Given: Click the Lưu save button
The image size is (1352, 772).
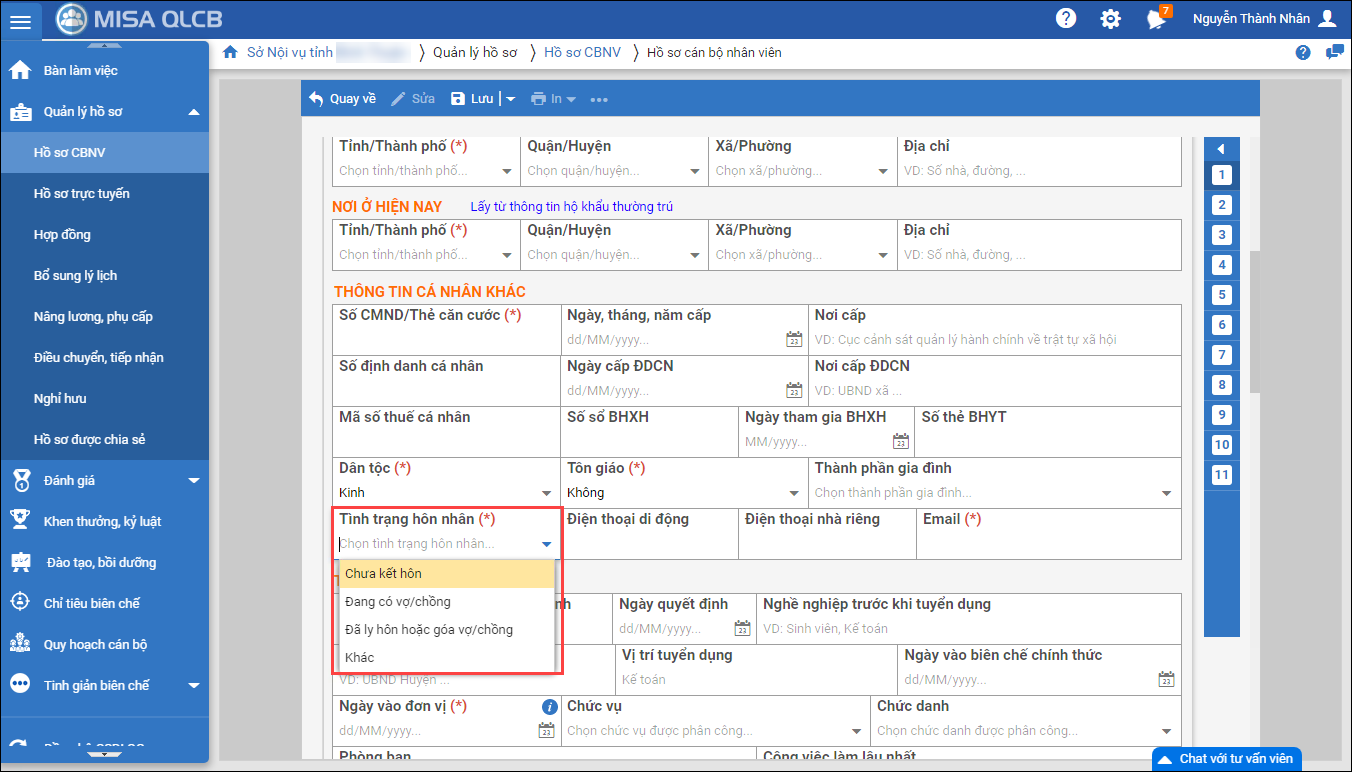Looking at the screenshot, I should tap(473, 99).
